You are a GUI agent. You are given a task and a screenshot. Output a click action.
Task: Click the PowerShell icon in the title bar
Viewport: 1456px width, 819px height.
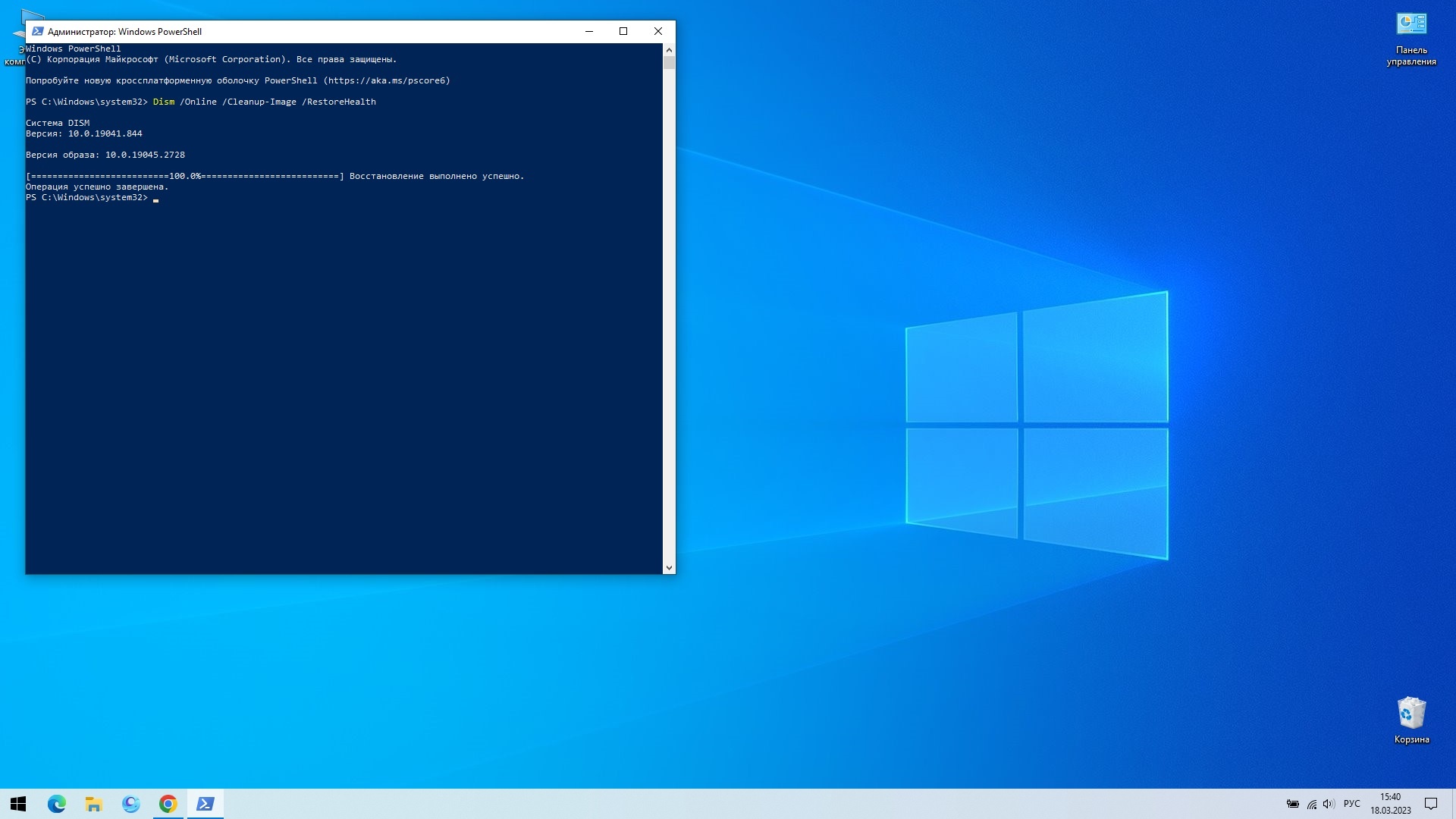click(37, 32)
